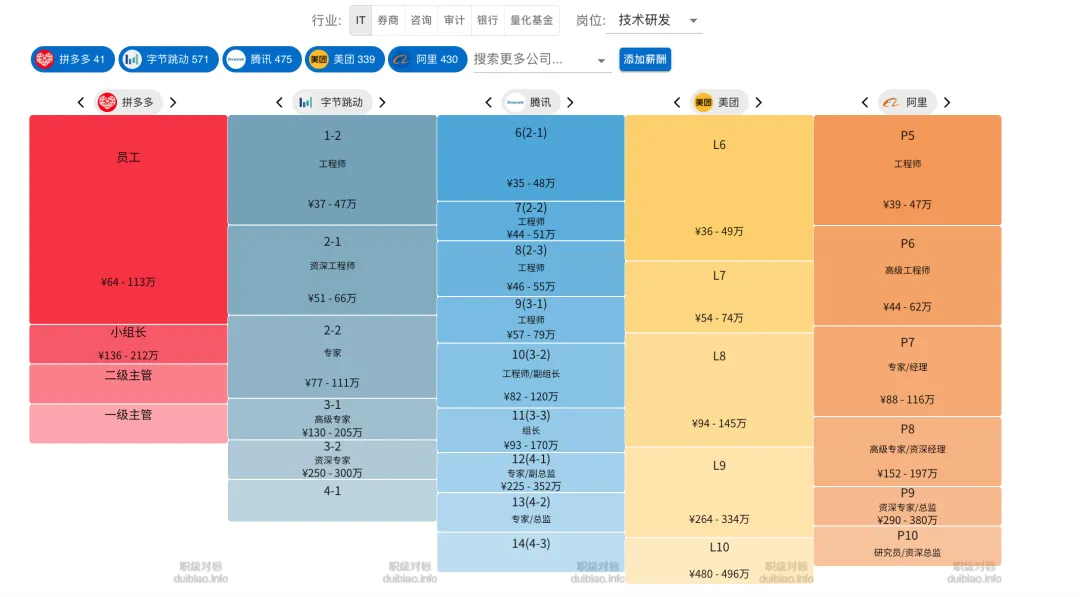Select the 腾讯 6(2-1) level block
Screen dimensions: 1080x597
(530, 158)
